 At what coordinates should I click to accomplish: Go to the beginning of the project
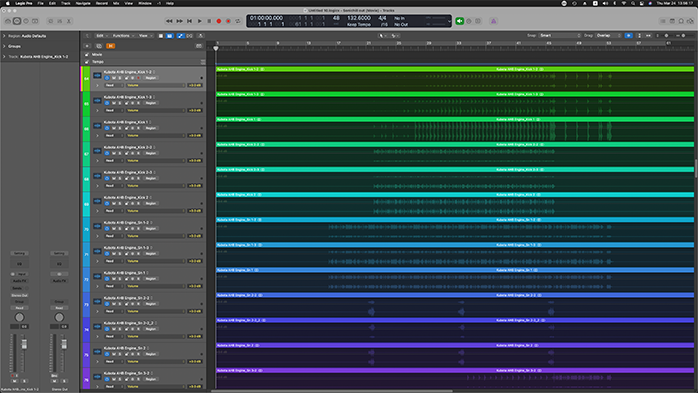[190, 21]
